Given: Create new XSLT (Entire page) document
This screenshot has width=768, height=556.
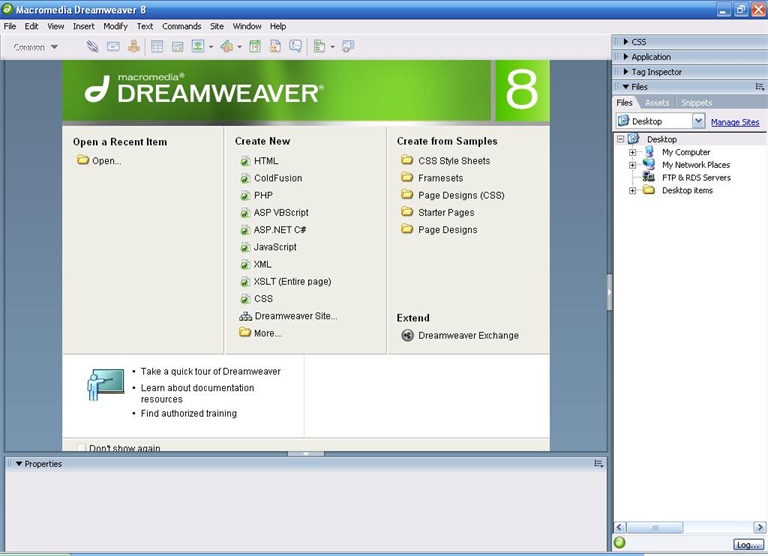Looking at the screenshot, I should click(x=292, y=282).
